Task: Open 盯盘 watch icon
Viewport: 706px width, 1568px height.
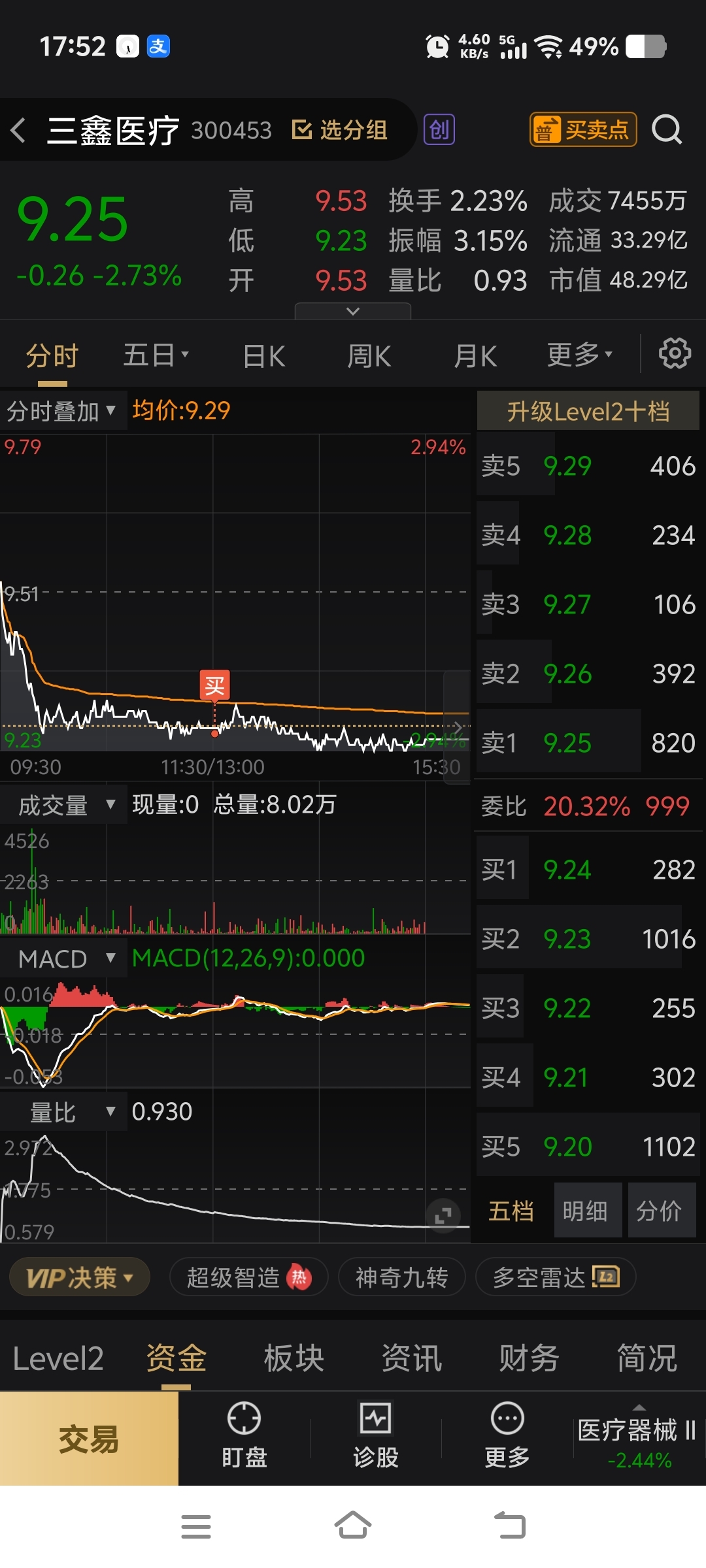Action: pos(244,1435)
